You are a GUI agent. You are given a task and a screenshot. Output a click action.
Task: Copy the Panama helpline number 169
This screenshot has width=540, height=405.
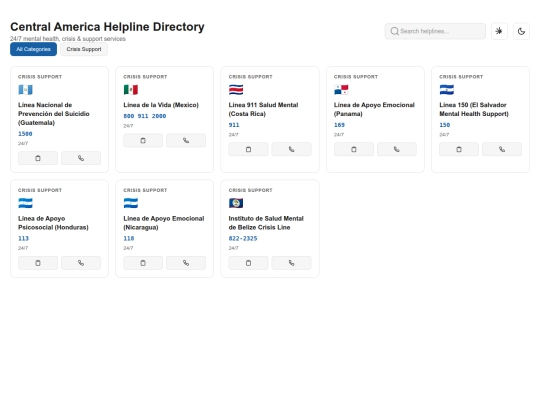tap(354, 149)
